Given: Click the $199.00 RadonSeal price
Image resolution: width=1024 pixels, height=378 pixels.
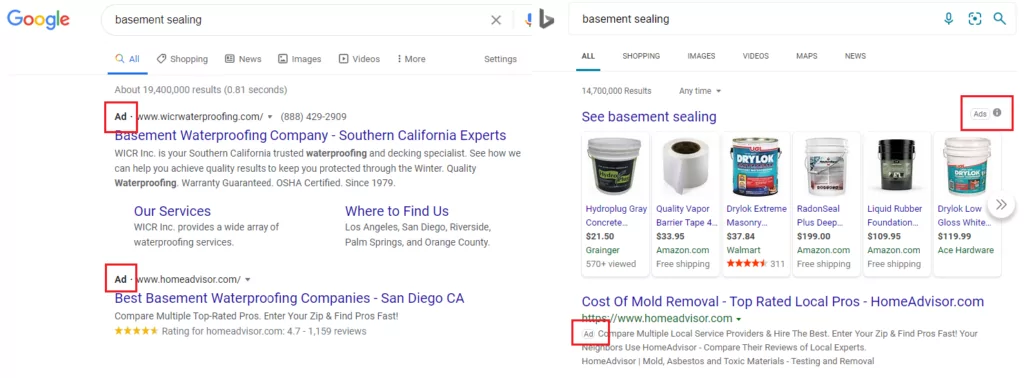Looking at the screenshot, I should 814,236.
